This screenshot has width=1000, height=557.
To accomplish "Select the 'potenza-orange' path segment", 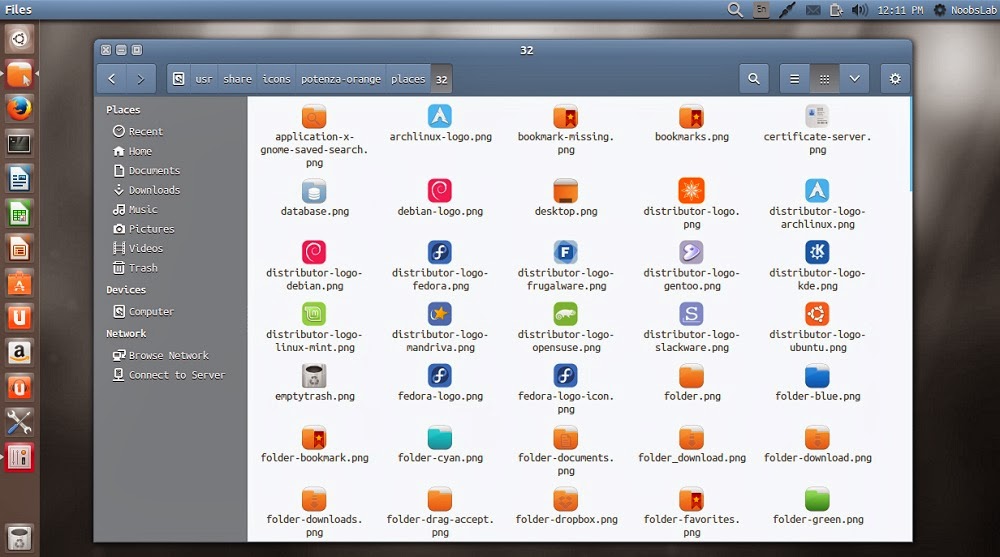I will 341,79.
